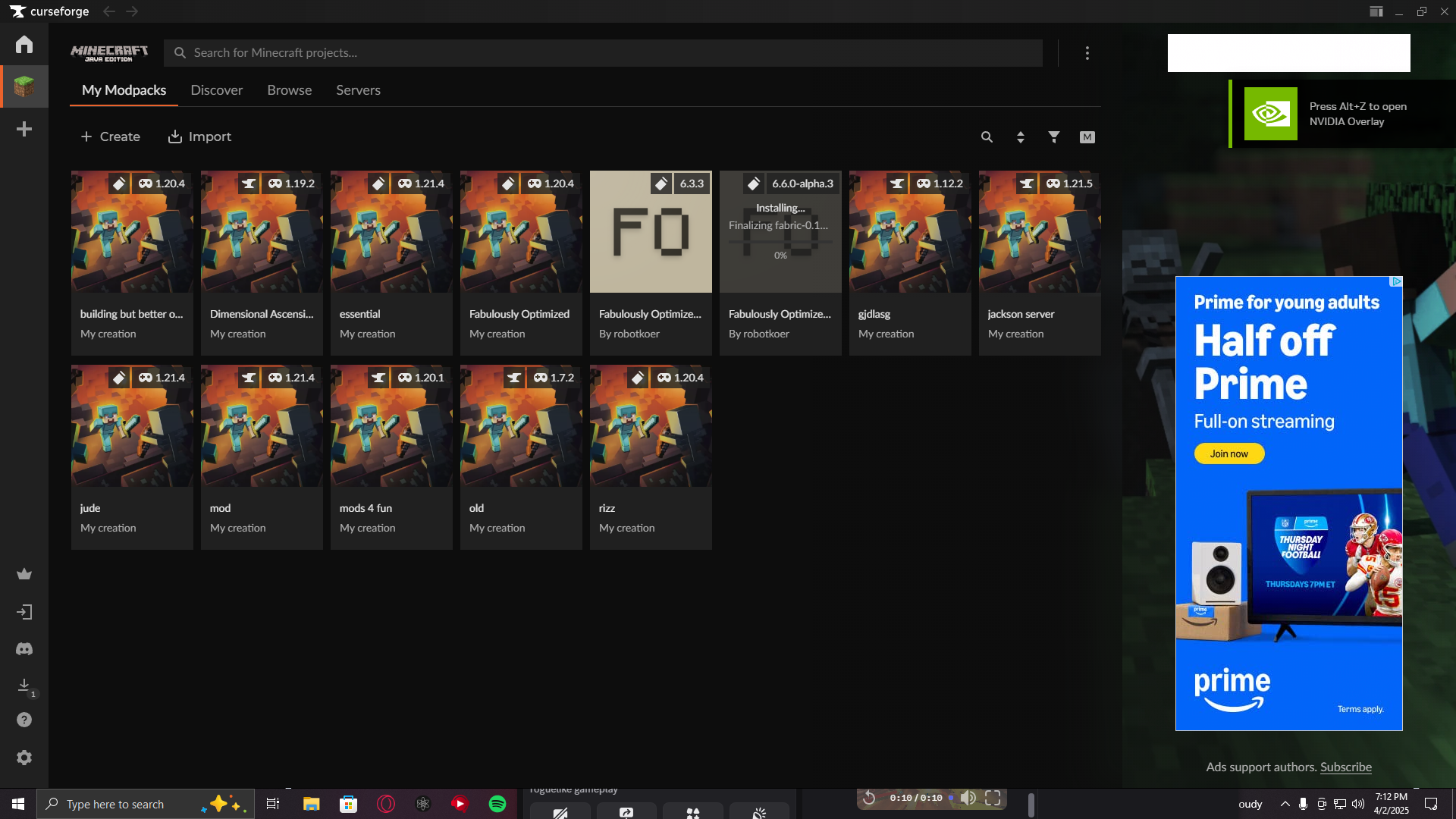Click the volume control in video overlay
Image resolution: width=1456 pixels, height=819 pixels.
coord(968,798)
